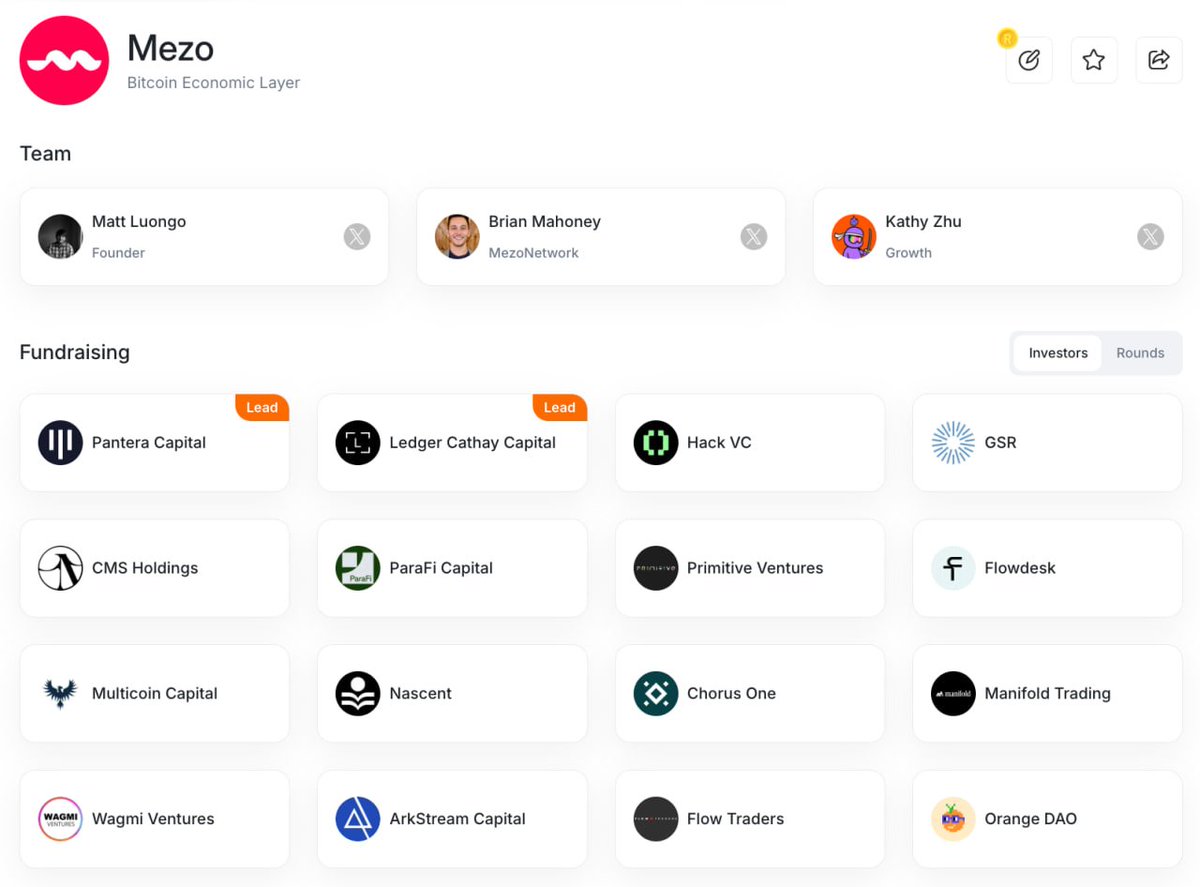Click the Flow Traders logo

point(656,819)
